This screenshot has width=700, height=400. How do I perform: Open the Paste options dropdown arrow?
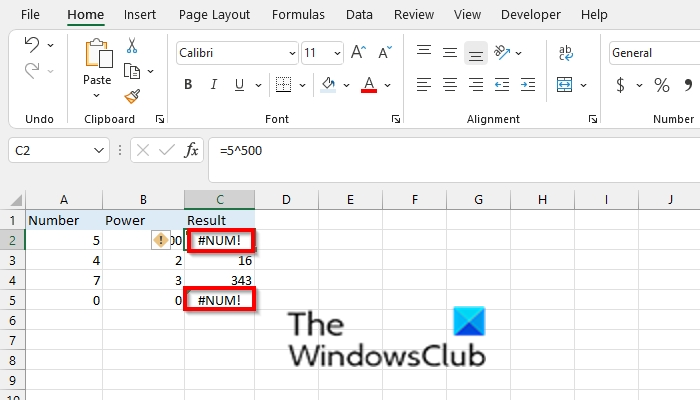click(x=96, y=95)
